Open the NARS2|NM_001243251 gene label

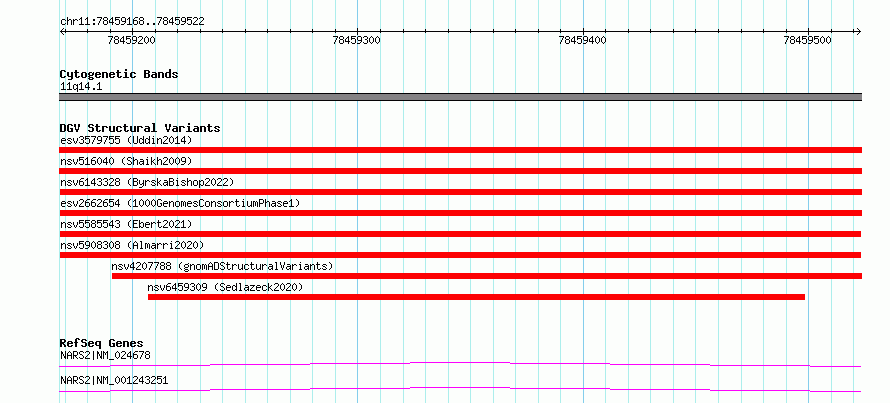[x=114, y=380]
